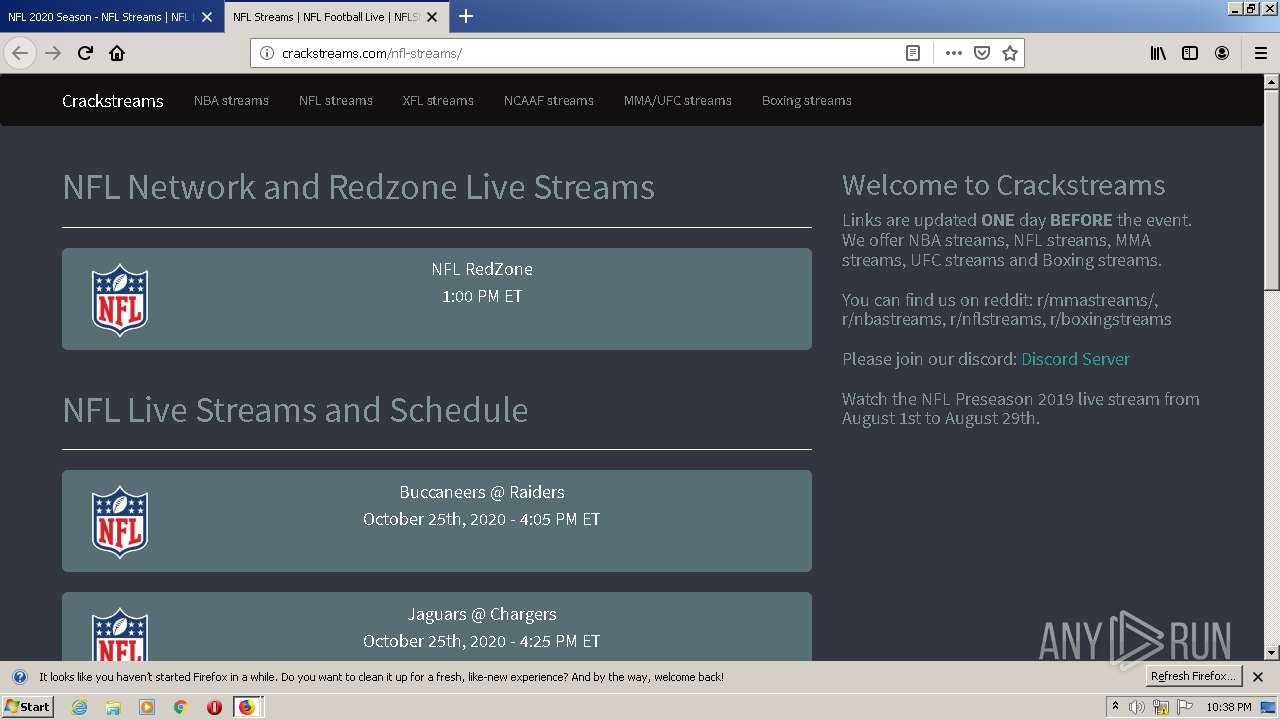This screenshot has width=1280, height=720.
Task: Switch to the NFL 2020 Season tab
Action: pyautogui.click(x=112, y=17)
